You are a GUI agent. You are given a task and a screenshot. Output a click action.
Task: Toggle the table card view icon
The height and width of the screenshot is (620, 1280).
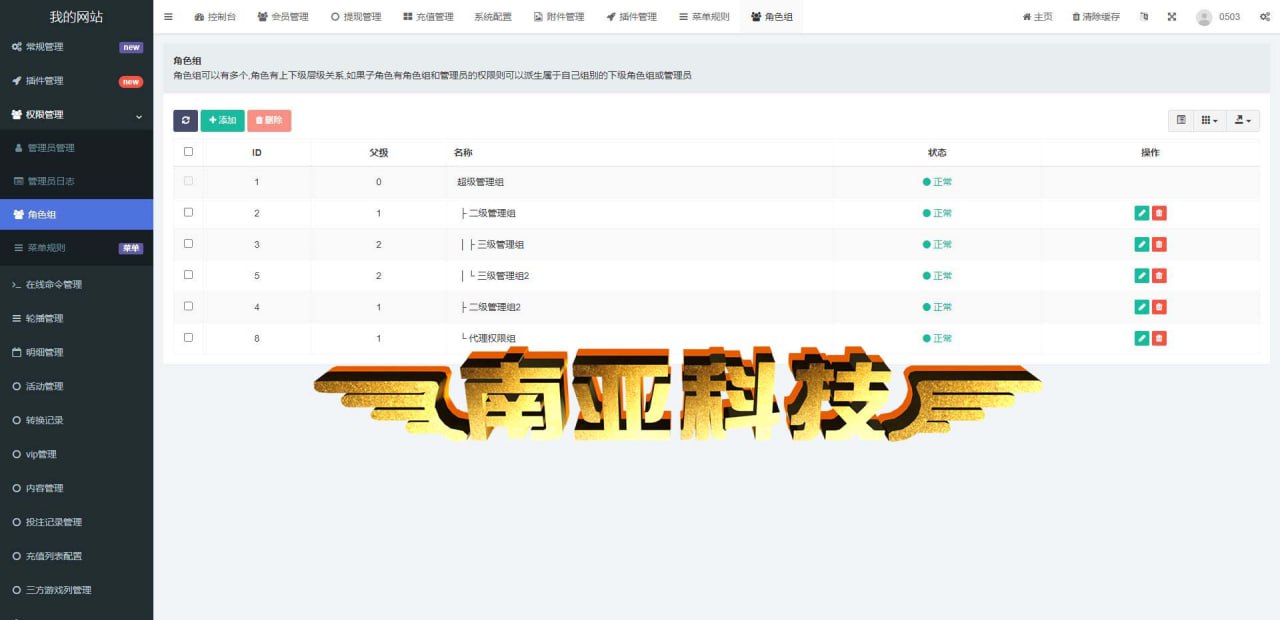click(x=1181, y=120)
